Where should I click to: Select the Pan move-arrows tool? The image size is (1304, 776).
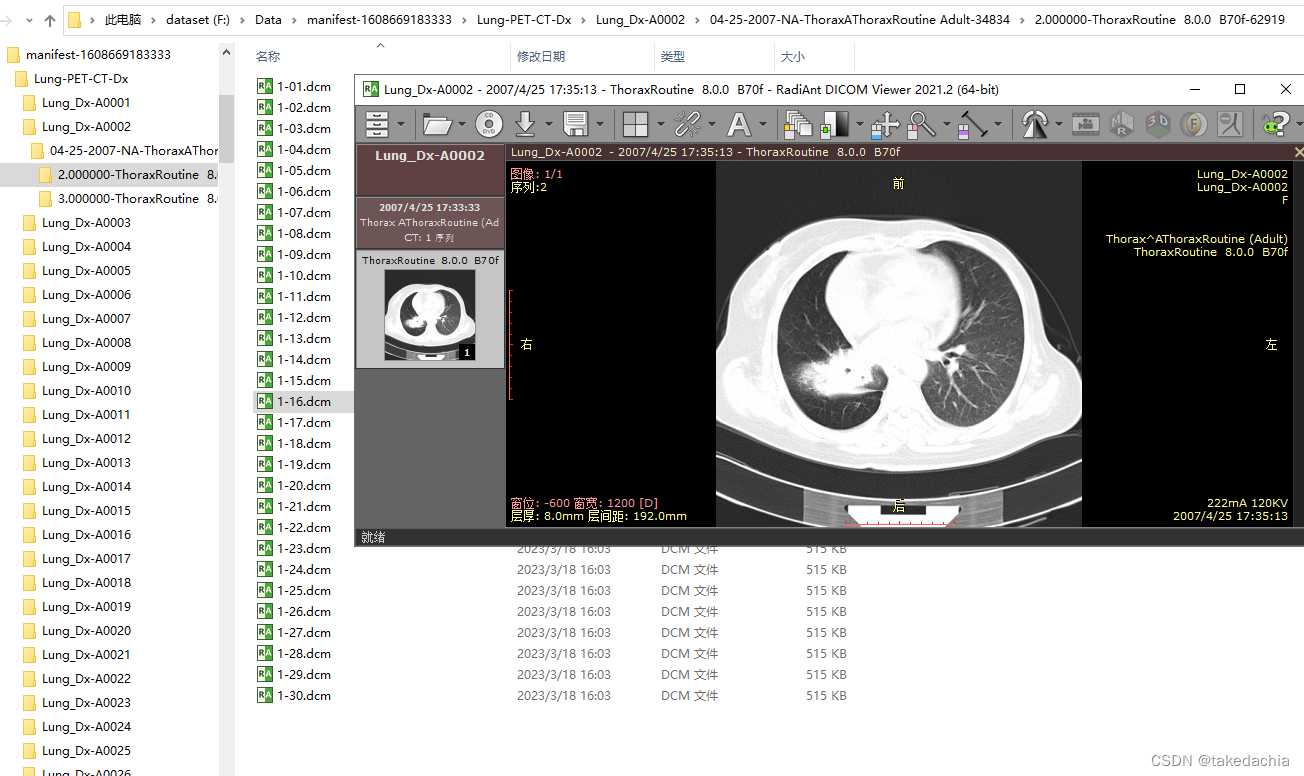pos(884,124)
